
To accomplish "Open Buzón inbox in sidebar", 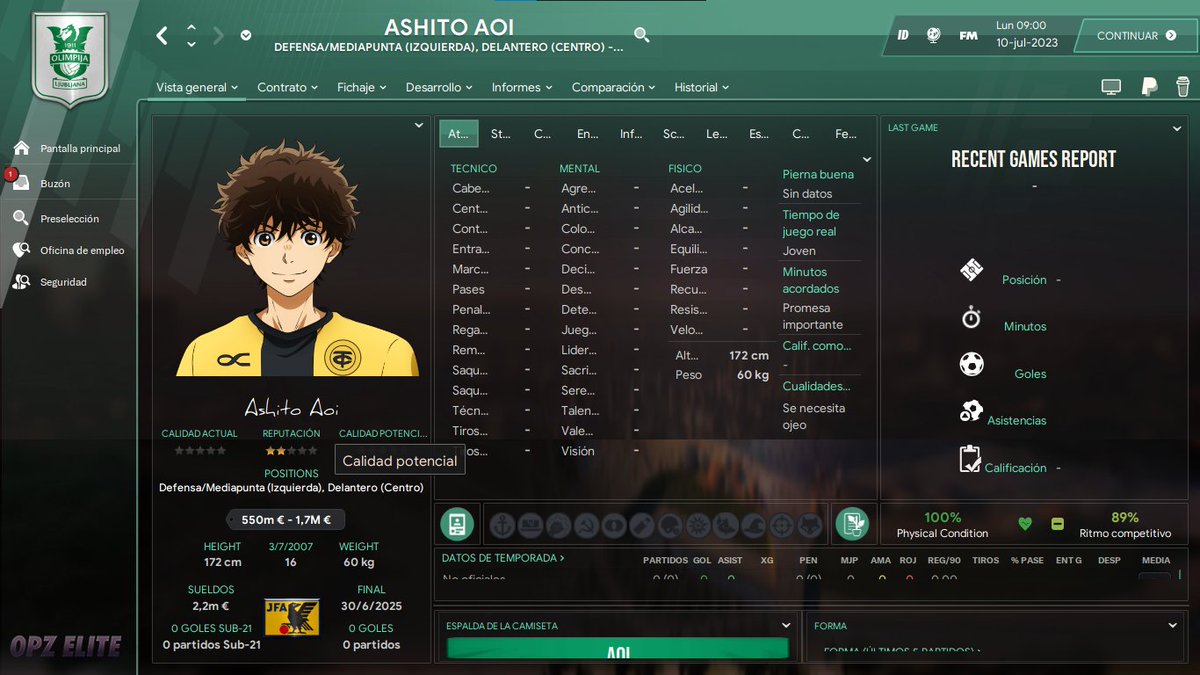I will tap(42, 184).
